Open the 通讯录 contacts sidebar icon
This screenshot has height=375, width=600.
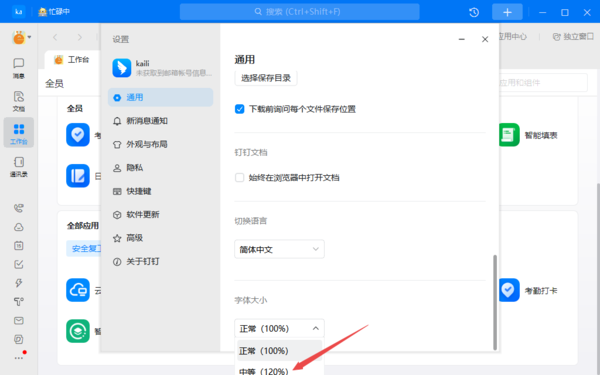[18, 166]
